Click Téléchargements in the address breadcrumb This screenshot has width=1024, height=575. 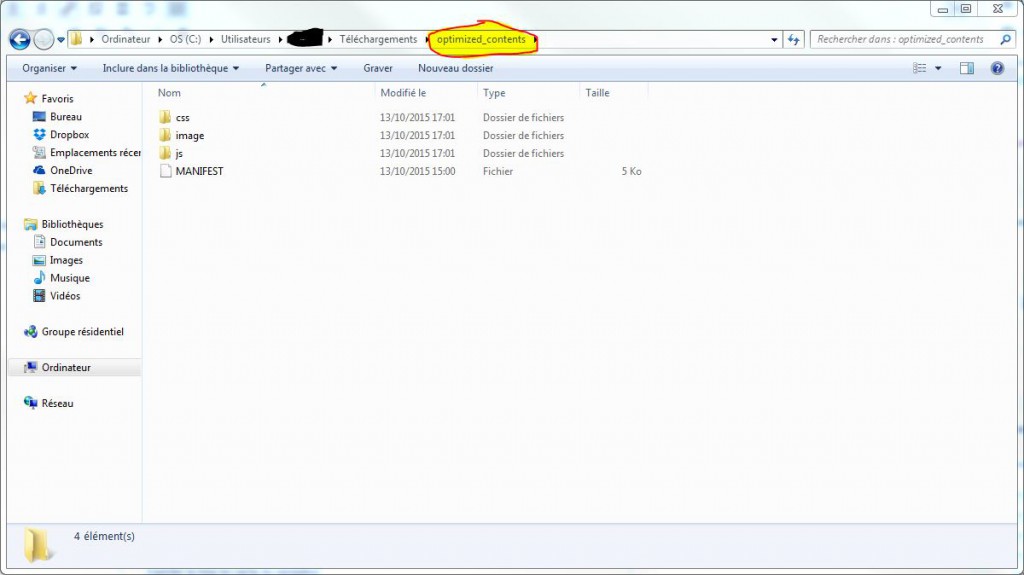[378, 40]
